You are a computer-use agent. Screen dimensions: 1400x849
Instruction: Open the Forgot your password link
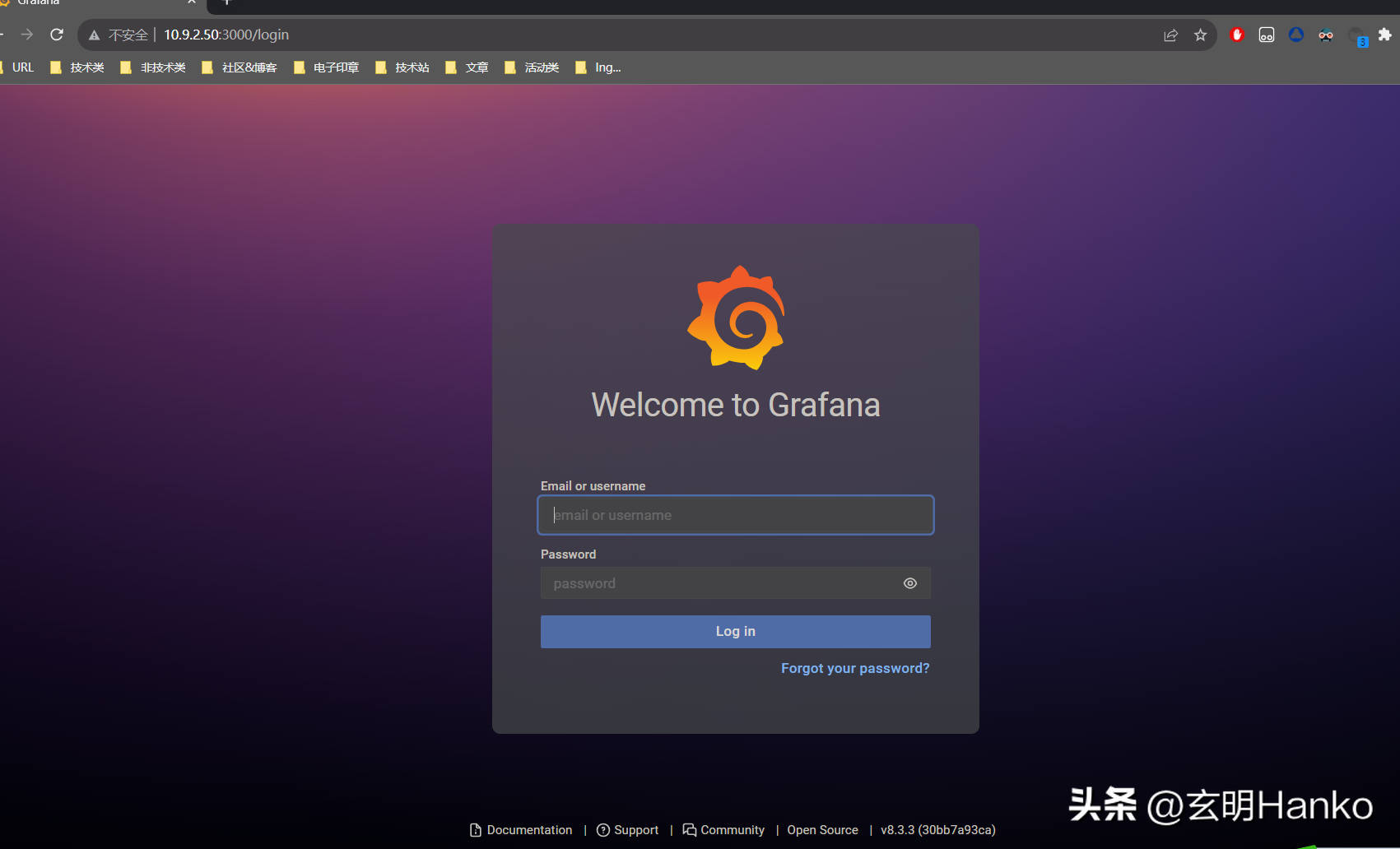pos(855,668)
